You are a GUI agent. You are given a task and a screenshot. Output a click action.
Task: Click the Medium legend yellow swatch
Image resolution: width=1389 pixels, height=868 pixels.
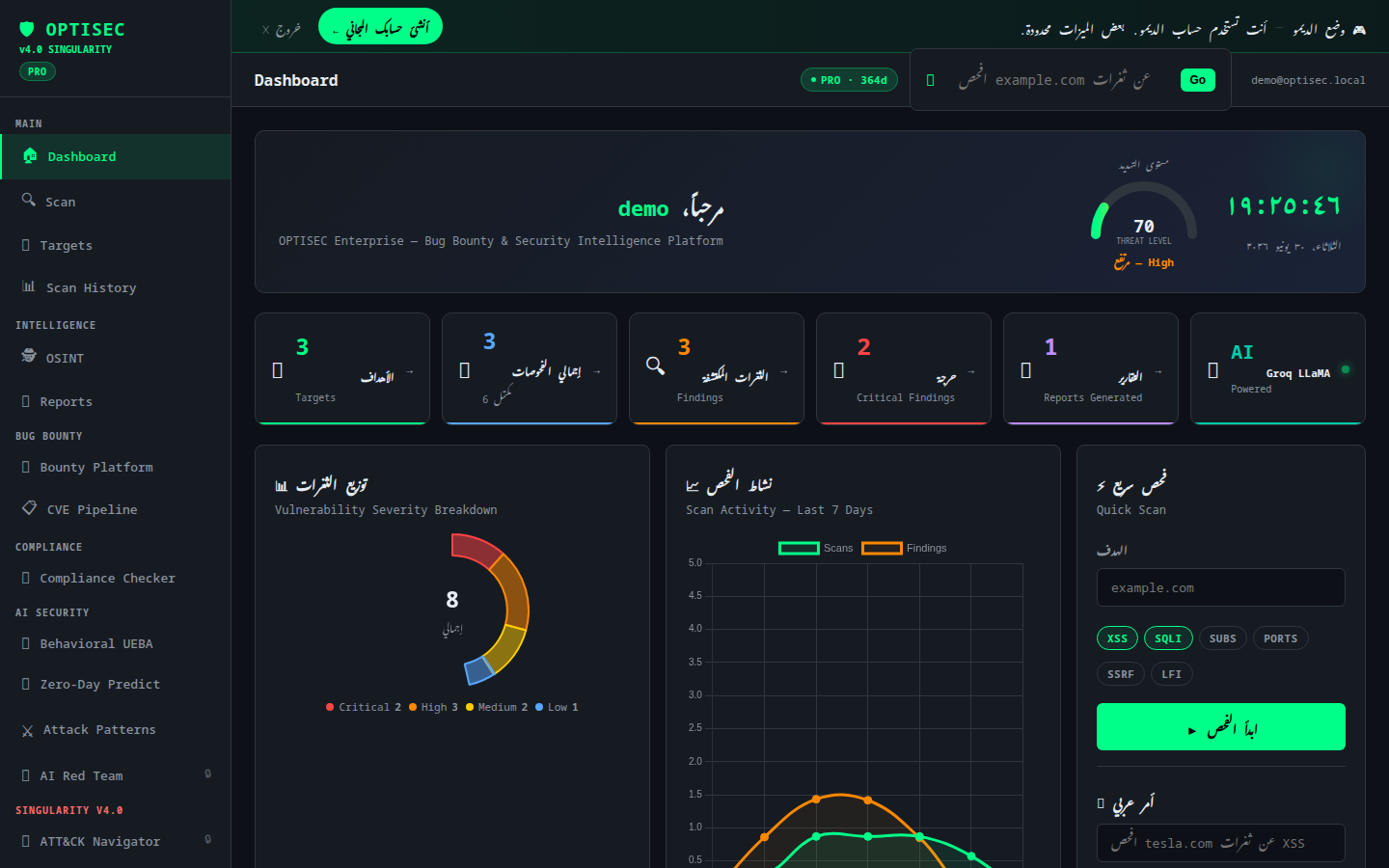pyautogui.click(x=470, y=707)
